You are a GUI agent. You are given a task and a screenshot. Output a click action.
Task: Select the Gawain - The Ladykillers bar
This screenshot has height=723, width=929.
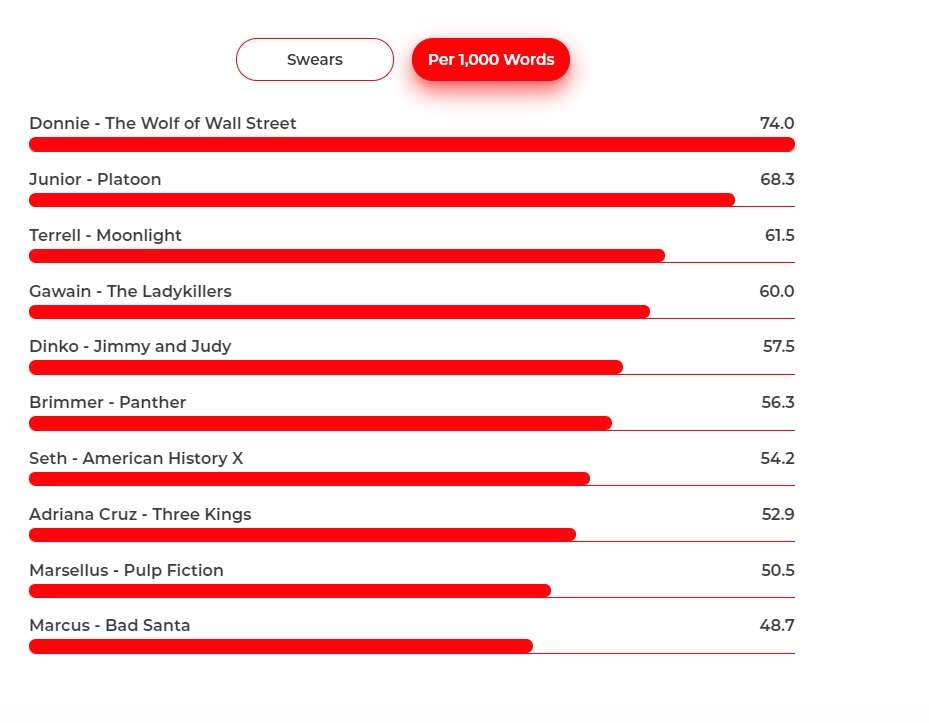click(x=340, y=312)
